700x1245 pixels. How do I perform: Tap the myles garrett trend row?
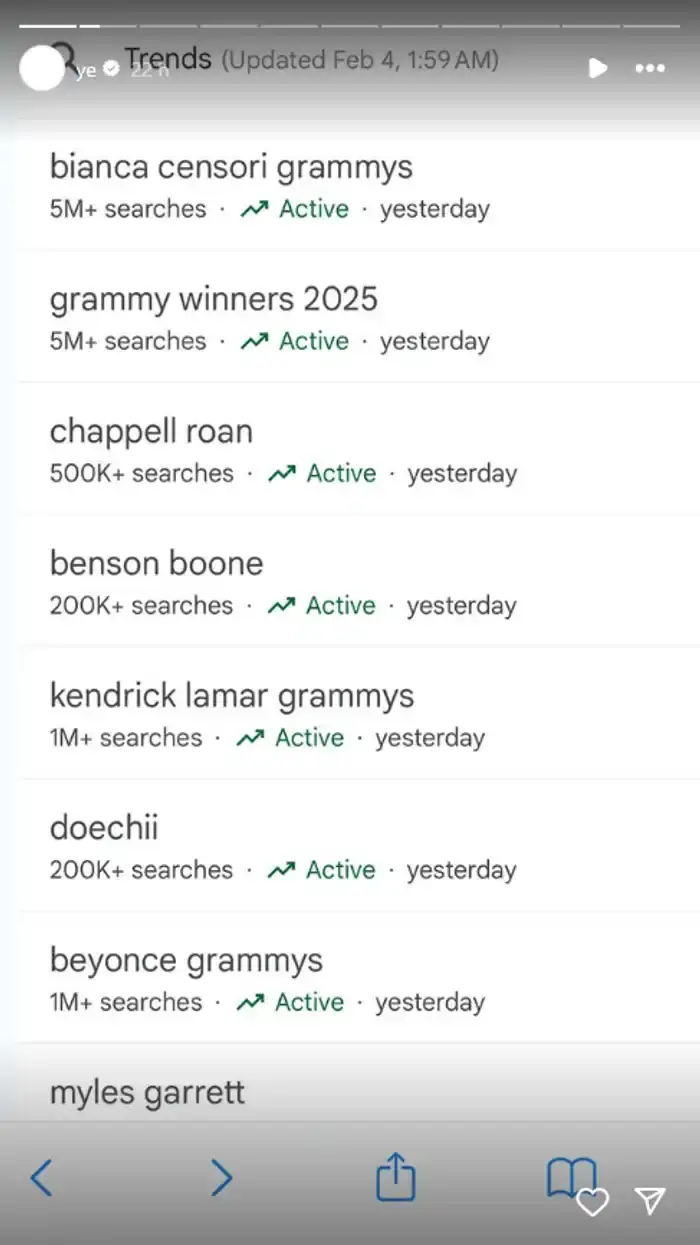point(358,1083)
